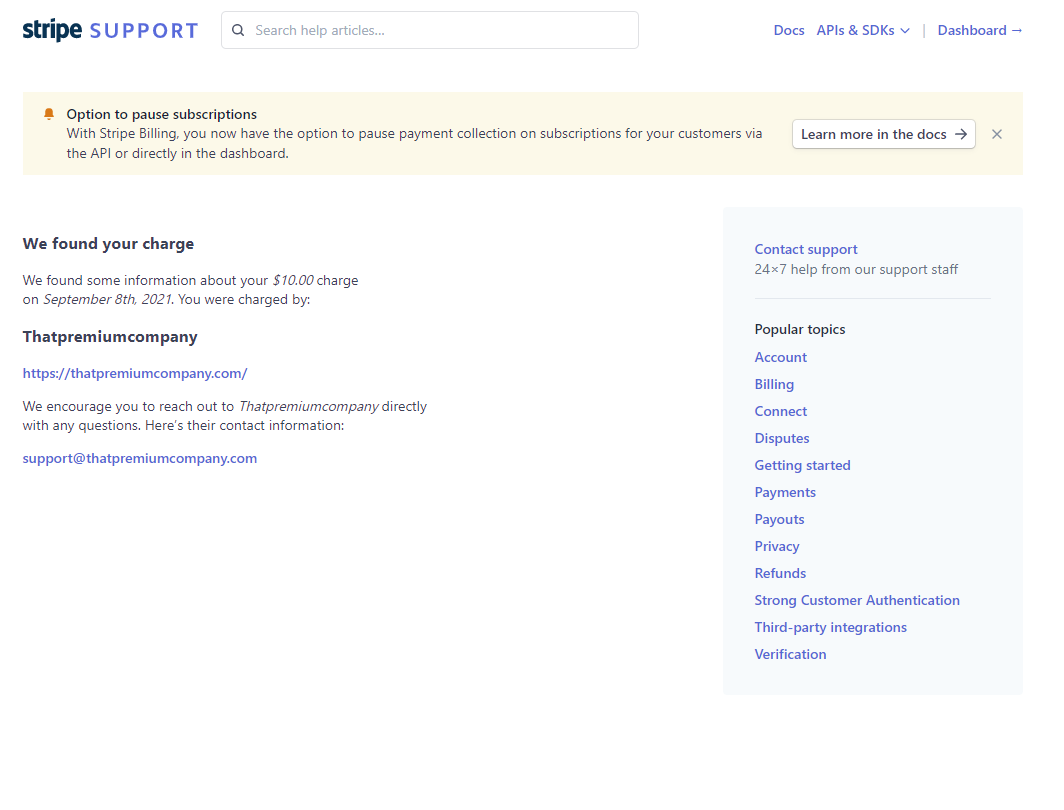
Task: Open the Disputes topic
Action: pyautogui.click(x=782, y=438)
